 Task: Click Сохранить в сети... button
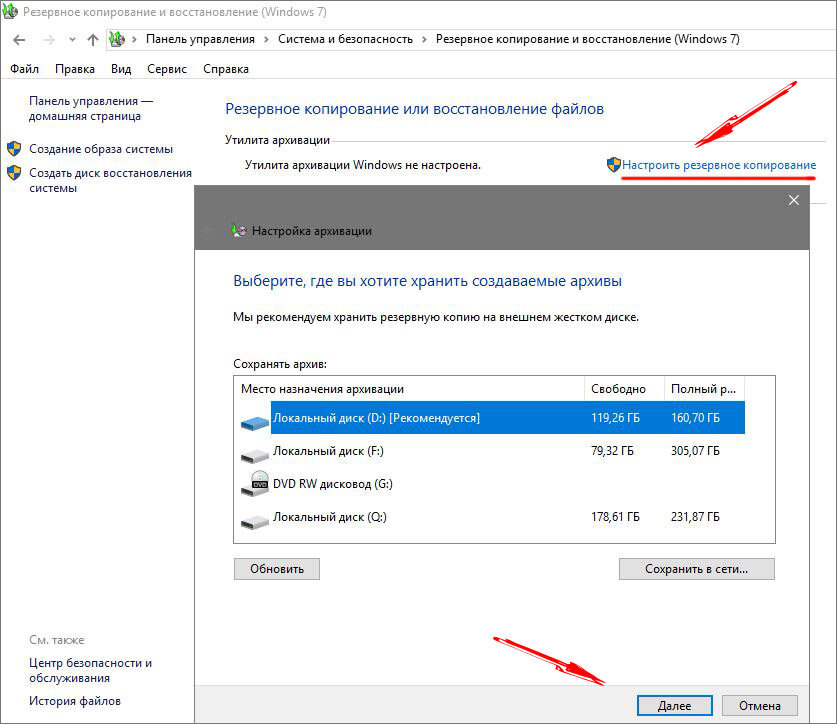[697, 569]
